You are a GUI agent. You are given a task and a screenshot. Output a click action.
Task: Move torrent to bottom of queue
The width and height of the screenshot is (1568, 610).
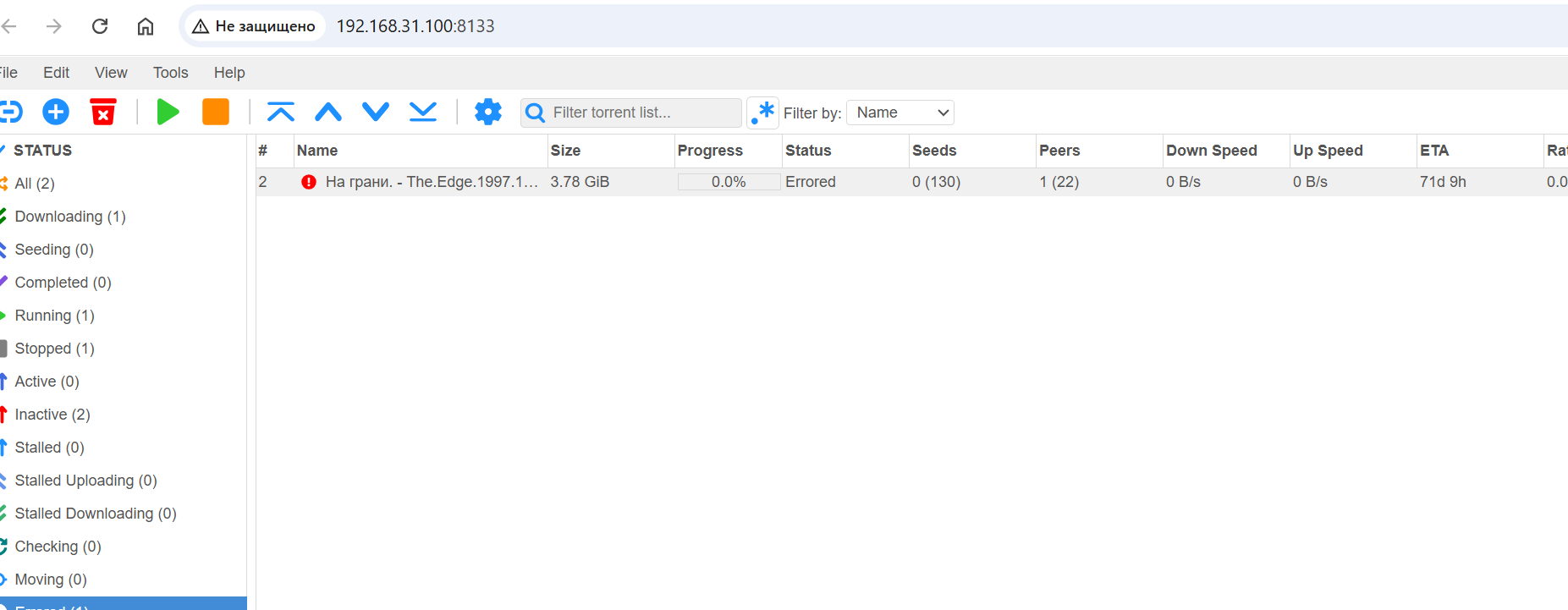click(423, 112)
